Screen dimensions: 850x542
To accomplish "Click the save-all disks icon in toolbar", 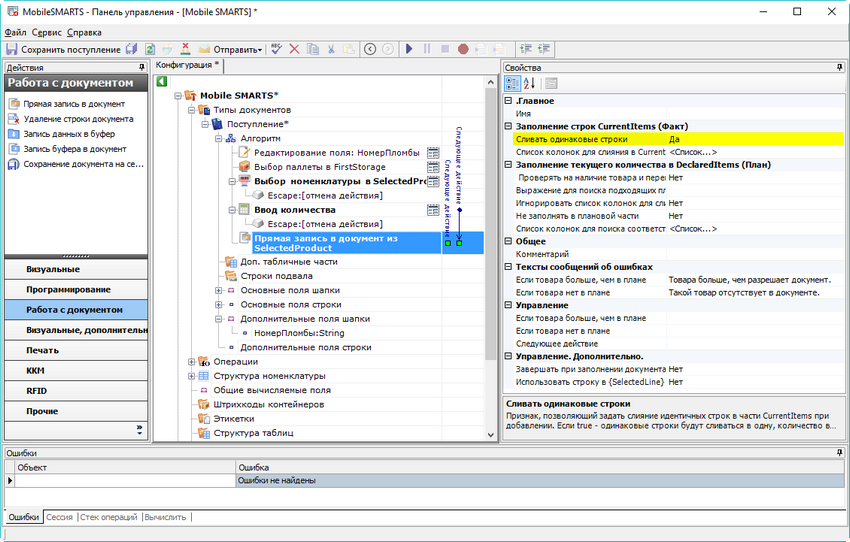I will [132, 49].
